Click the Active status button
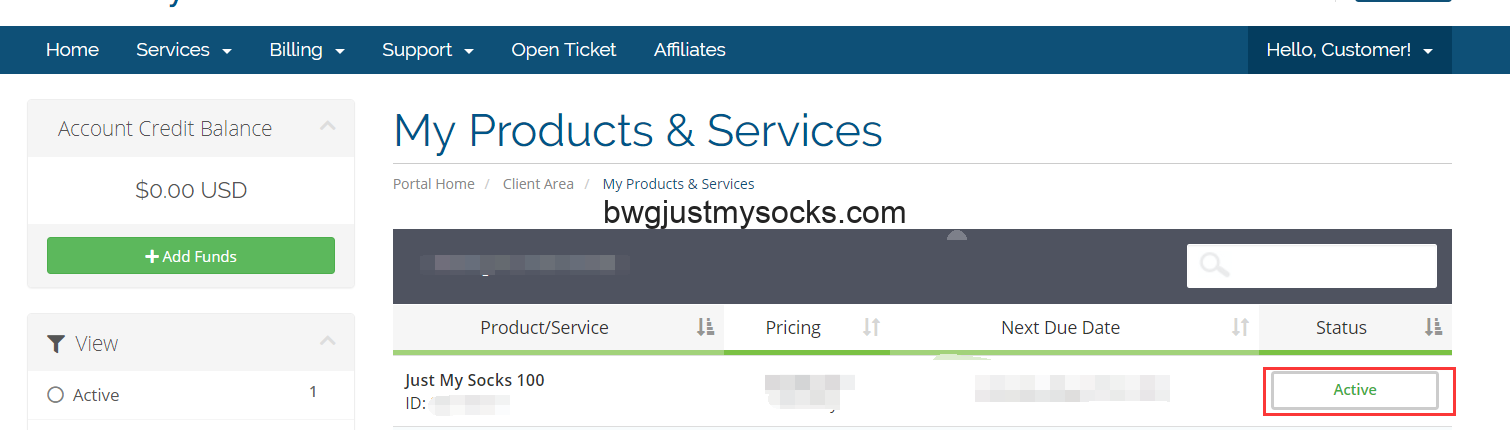1510x430 pixels. (x=1355, y=390)
